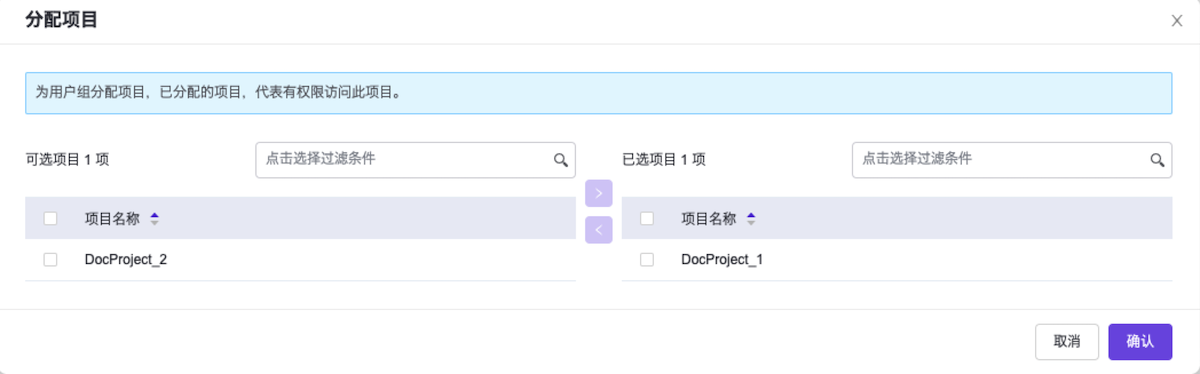Open the 可选项目 filter condition field

(415, 160)
